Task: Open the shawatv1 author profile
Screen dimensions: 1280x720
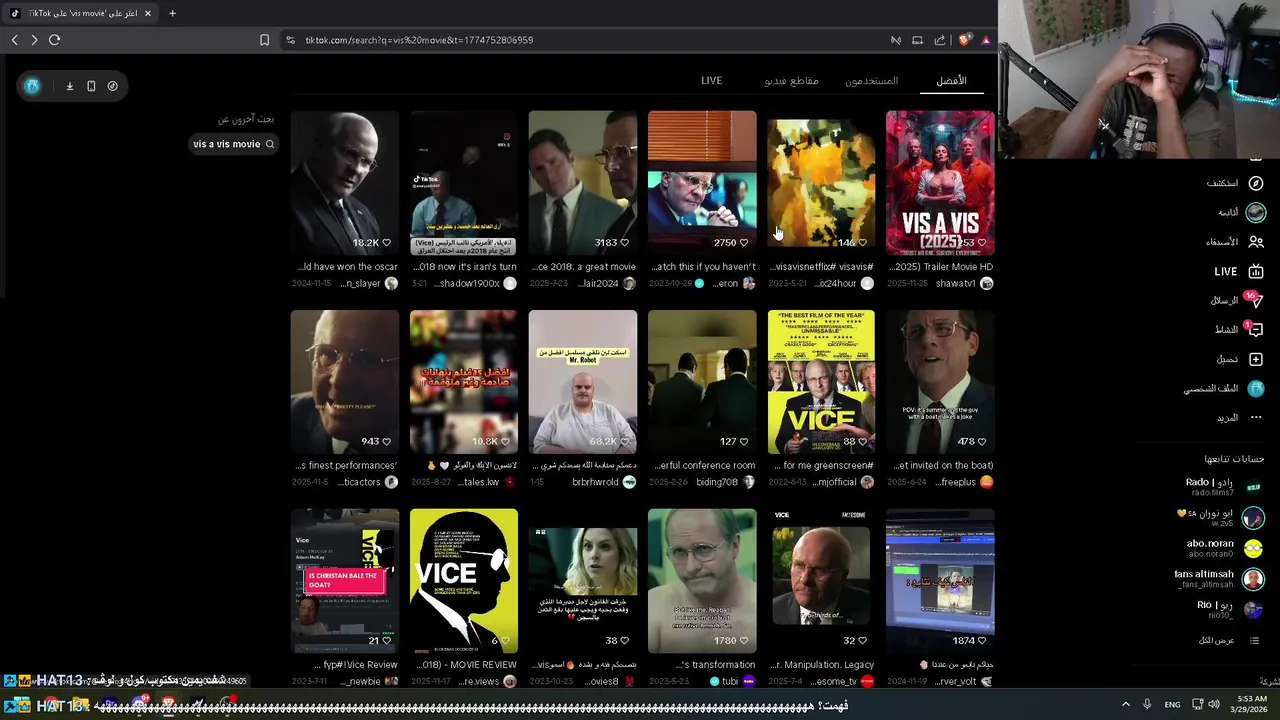Action: (965, 284)
